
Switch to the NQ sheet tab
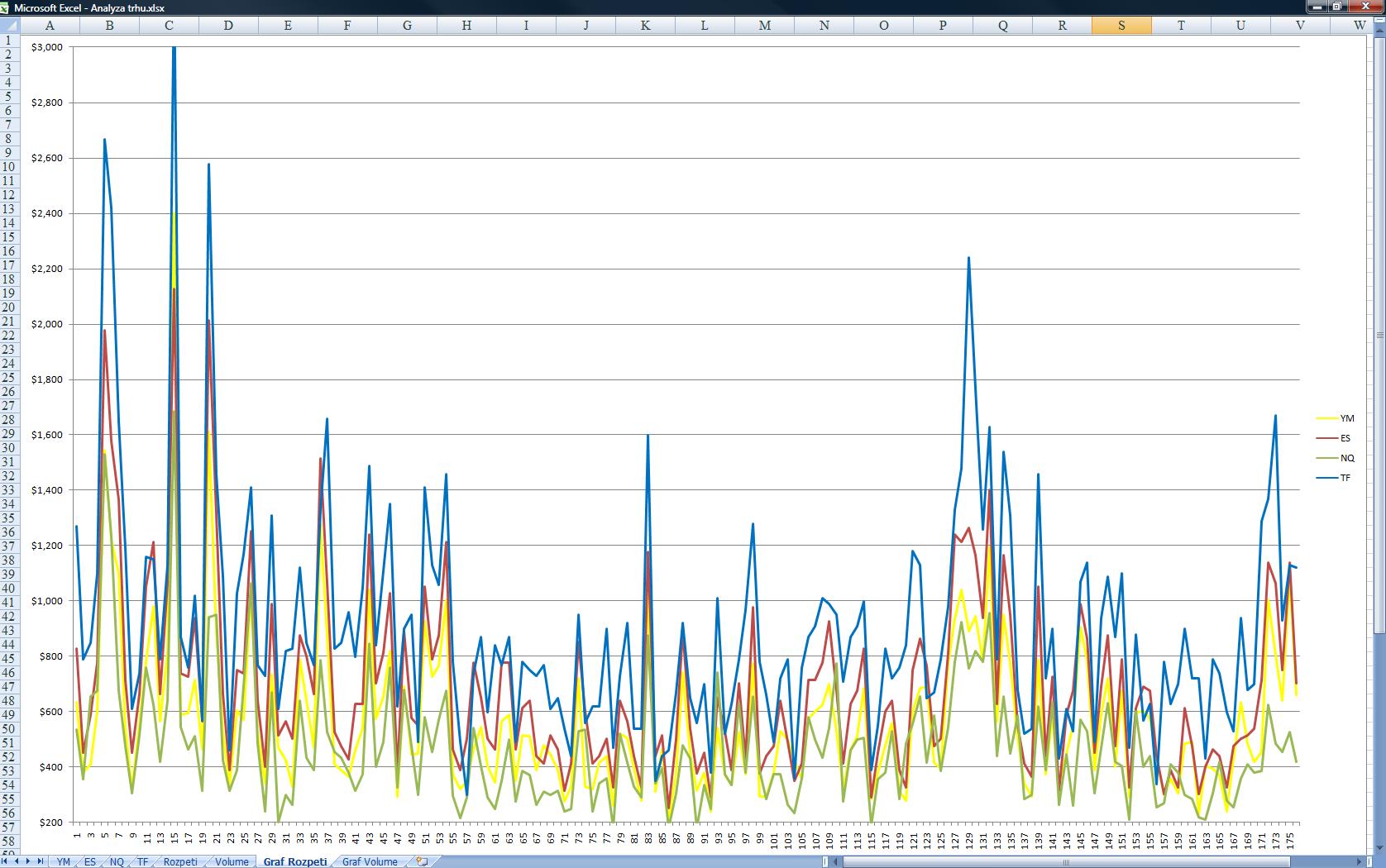pos(117,861)
